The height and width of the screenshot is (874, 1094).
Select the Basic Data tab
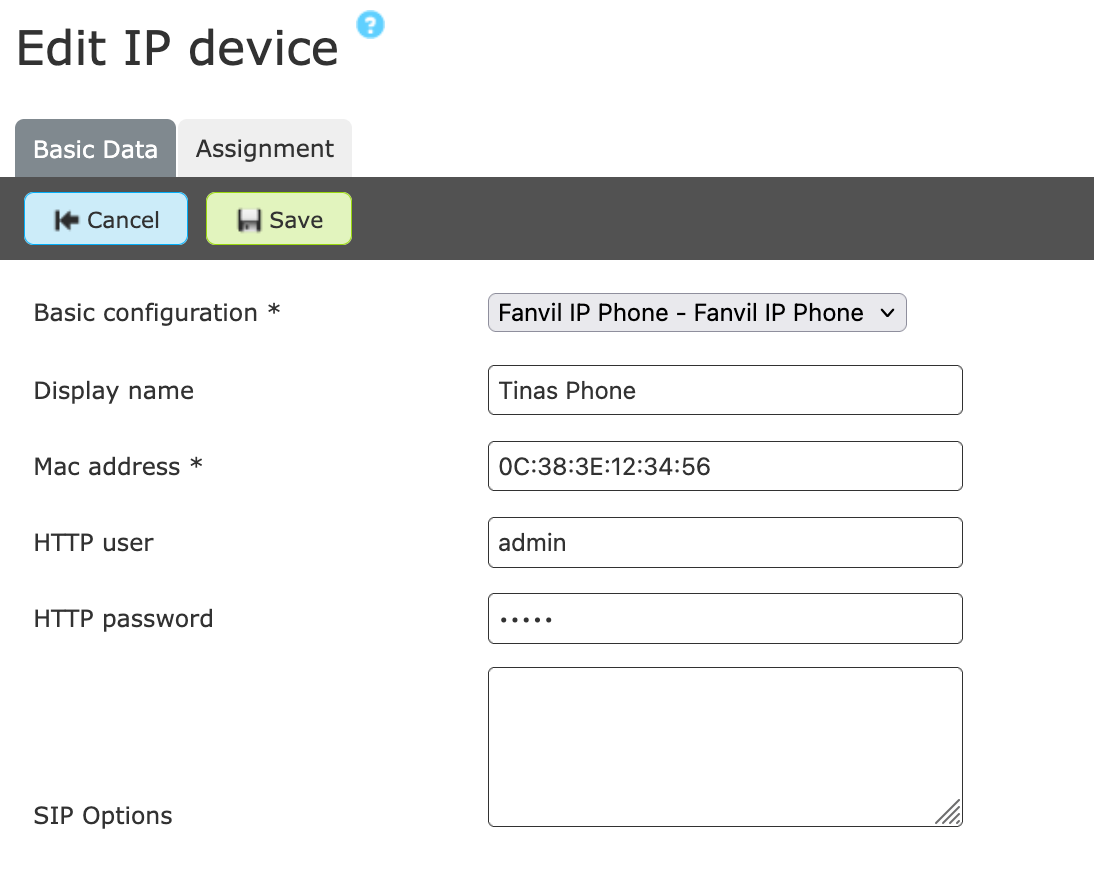pos(95,148)
